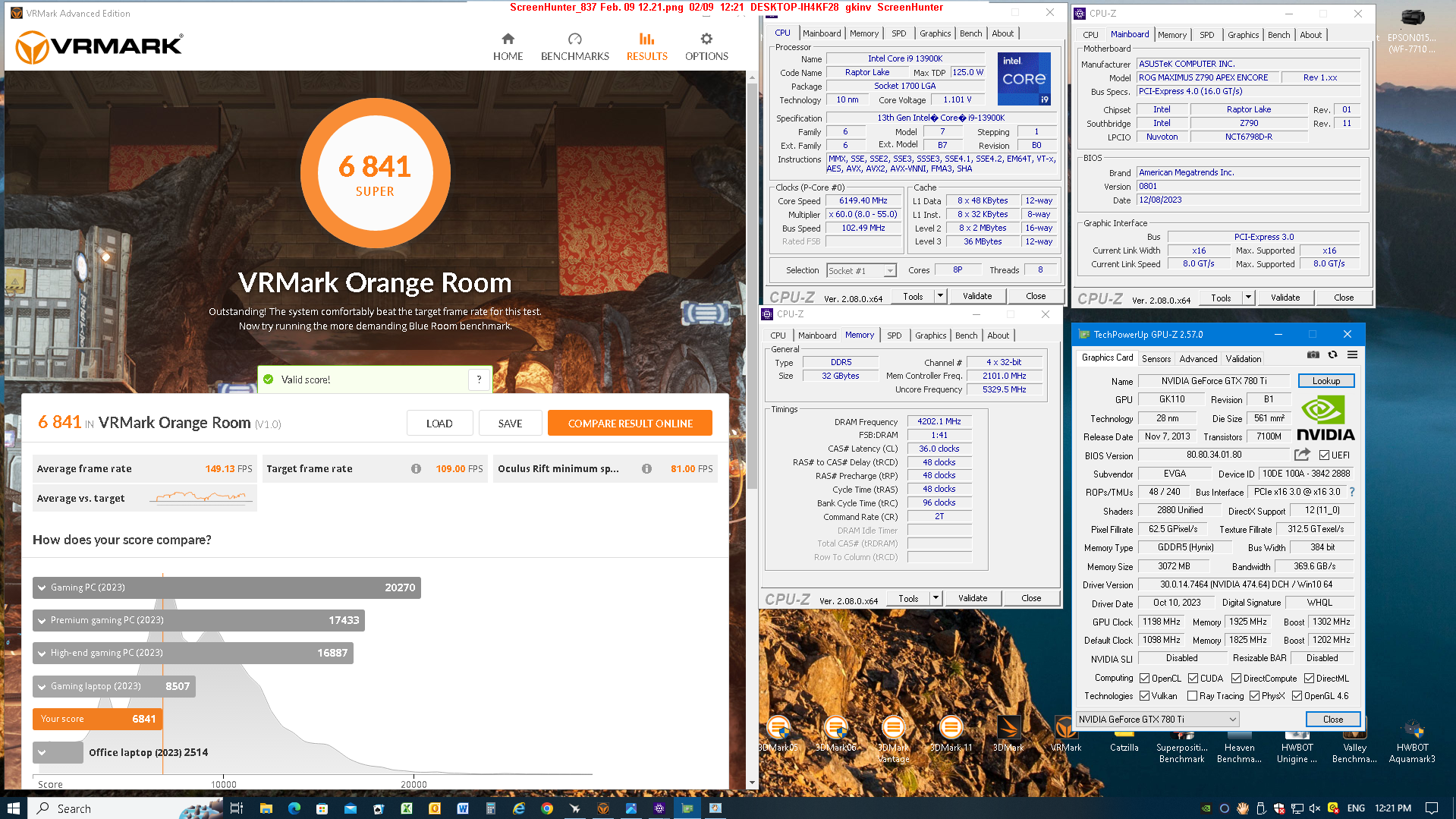Screen dimensions: 1456x819
Task: Open Excel from the taskbar
Action: [407, 808]
